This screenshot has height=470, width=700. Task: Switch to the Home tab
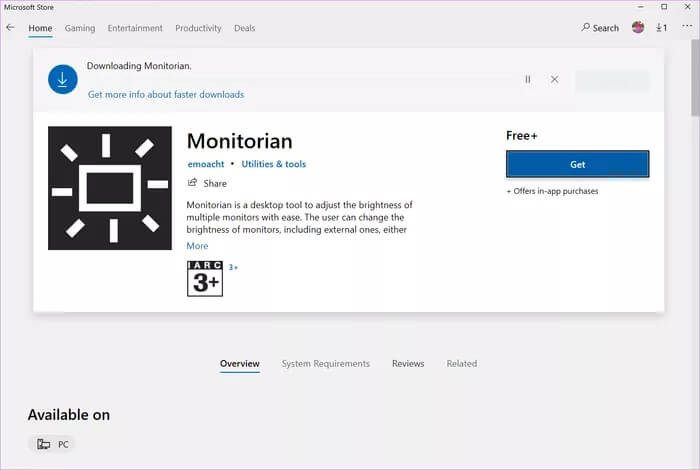point(40,28)
